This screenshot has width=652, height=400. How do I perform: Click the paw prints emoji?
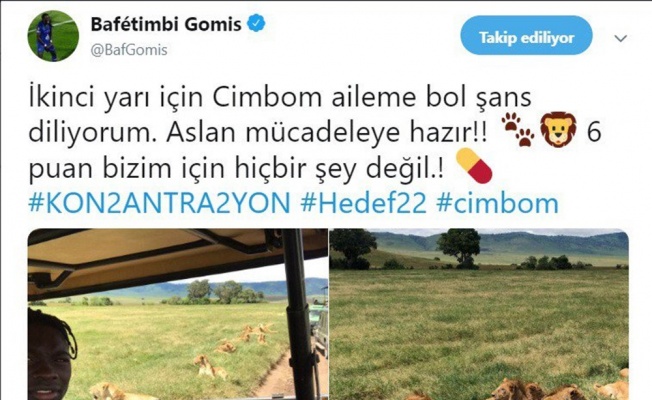[x=518, y=130]
